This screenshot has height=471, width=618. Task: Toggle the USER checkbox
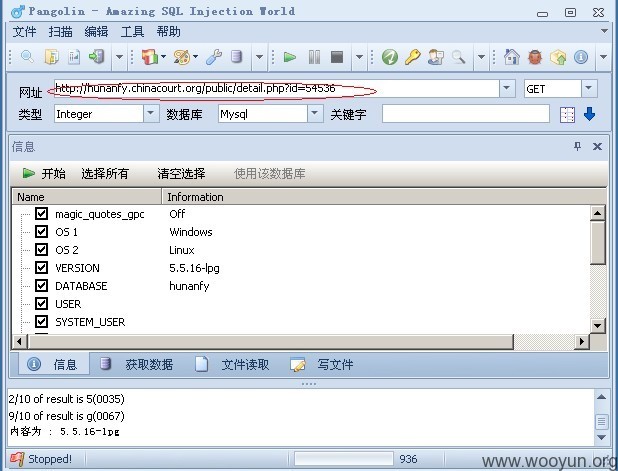point(41,303)
